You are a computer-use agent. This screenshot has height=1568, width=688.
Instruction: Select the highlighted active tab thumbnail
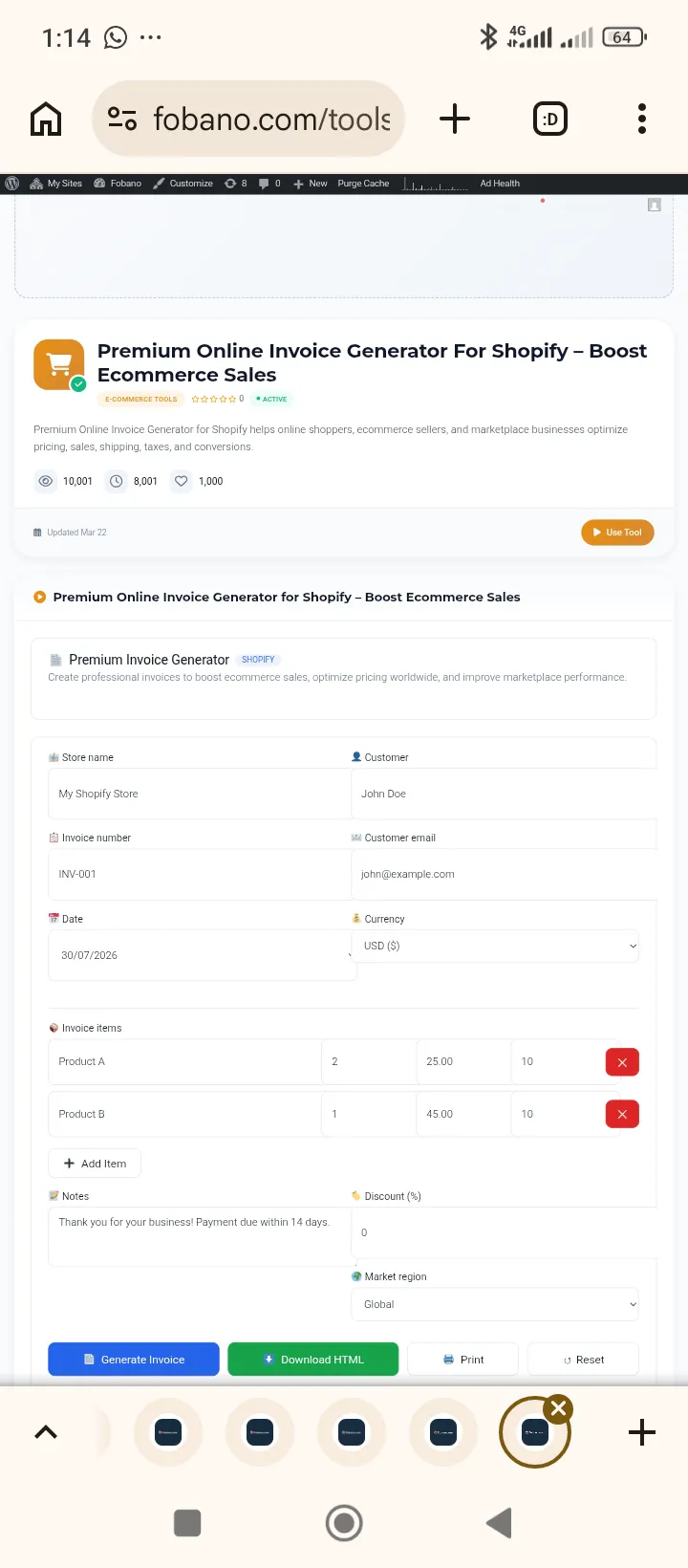(535, 1432)
